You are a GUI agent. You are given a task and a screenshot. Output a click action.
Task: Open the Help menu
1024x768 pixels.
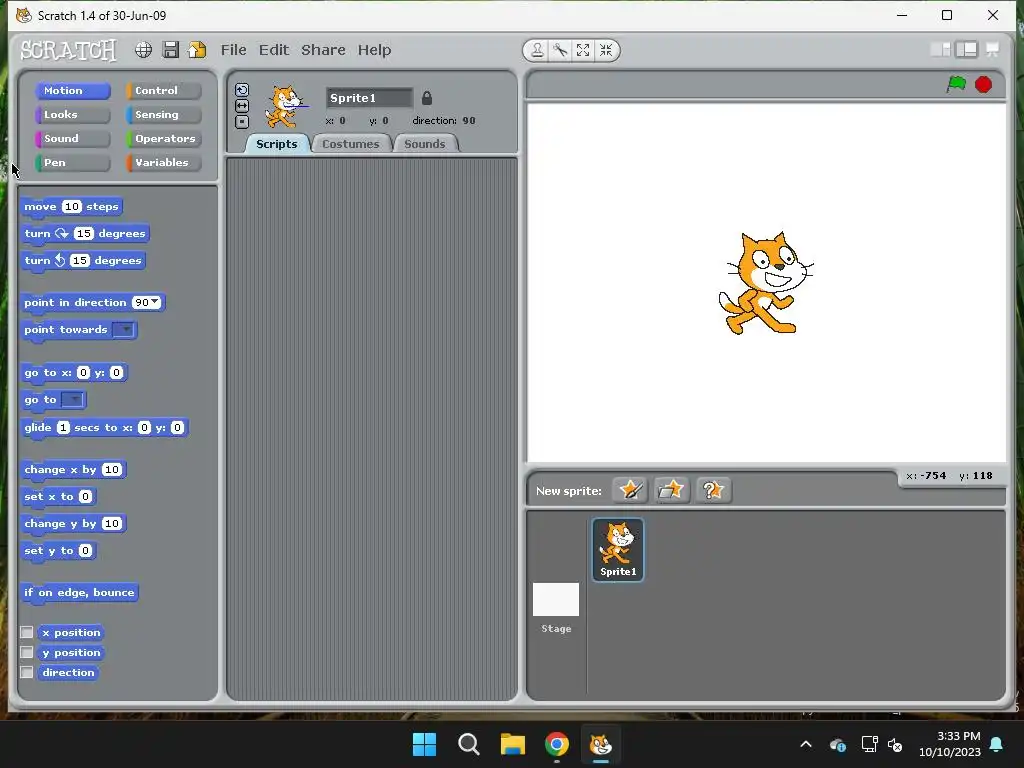pos(374,50)
